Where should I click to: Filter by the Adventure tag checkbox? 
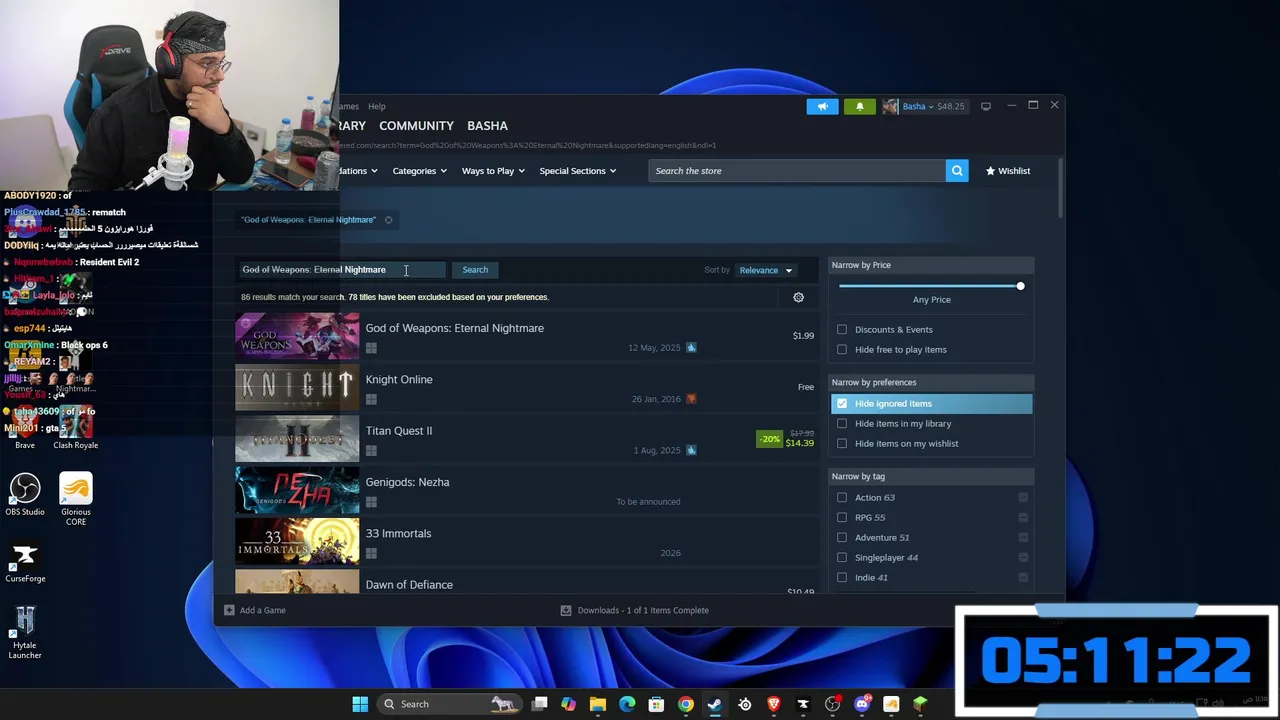[x=842, y=537]
